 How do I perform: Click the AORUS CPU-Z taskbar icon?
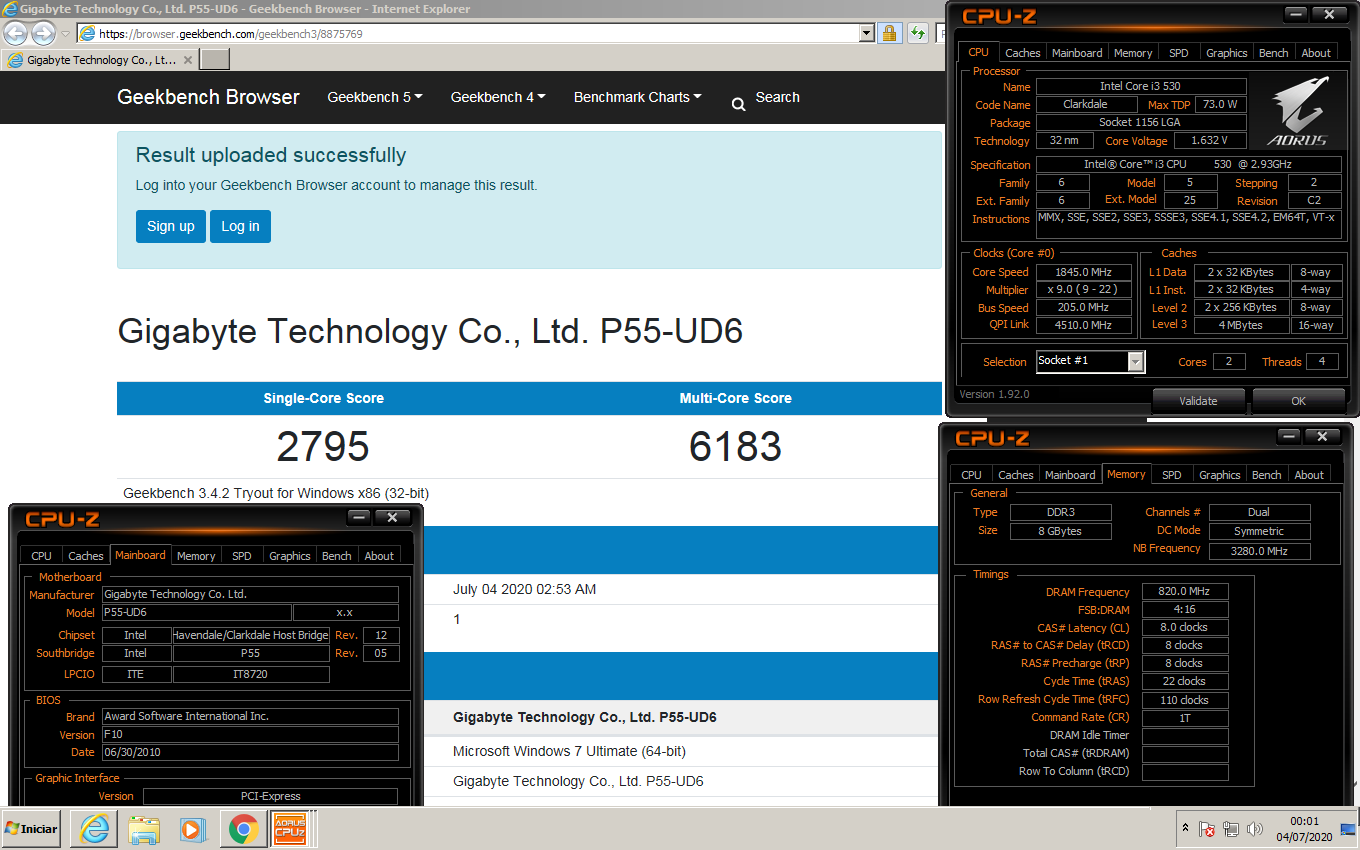[290, 829]
